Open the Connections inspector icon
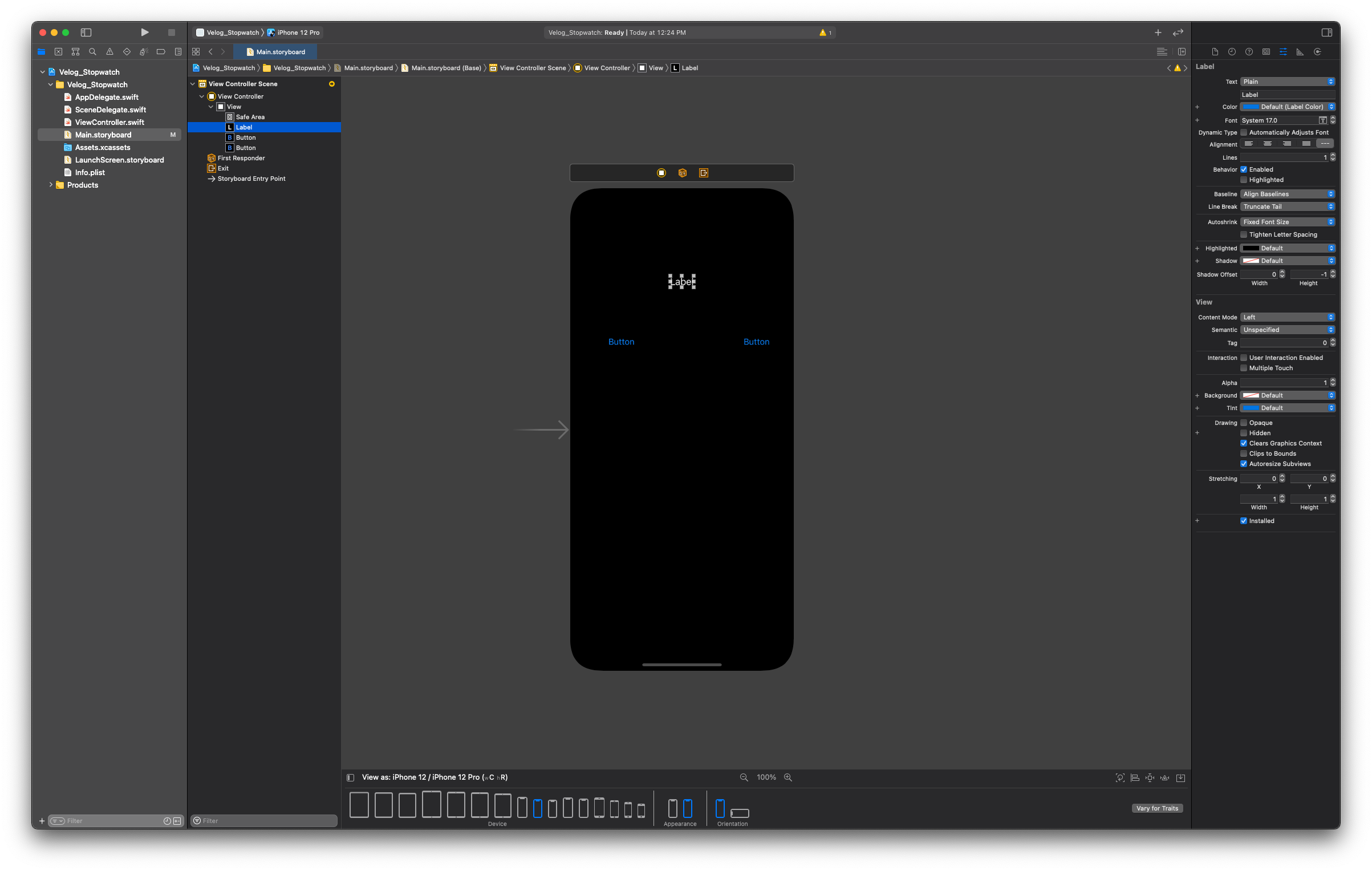 pos(1317,52)
